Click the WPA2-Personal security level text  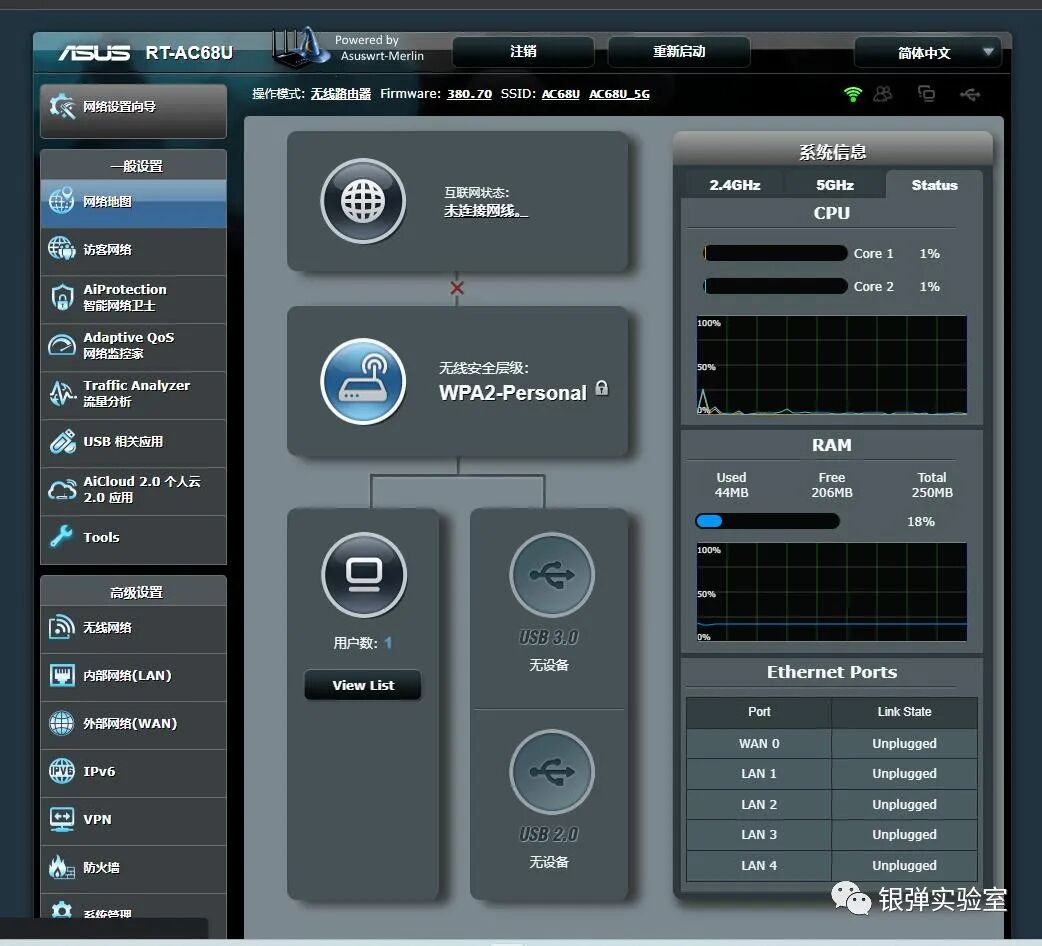(x=513, y=393)
